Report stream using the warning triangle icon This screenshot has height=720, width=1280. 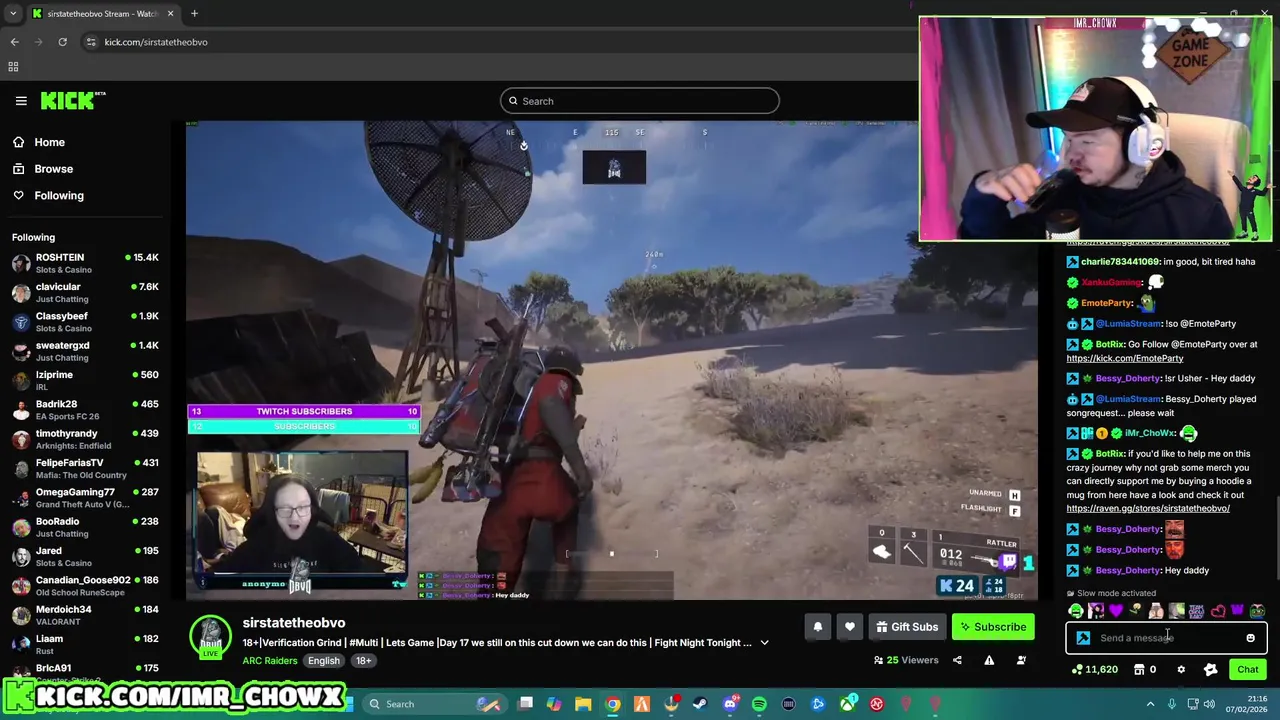(x=989, y=660)
